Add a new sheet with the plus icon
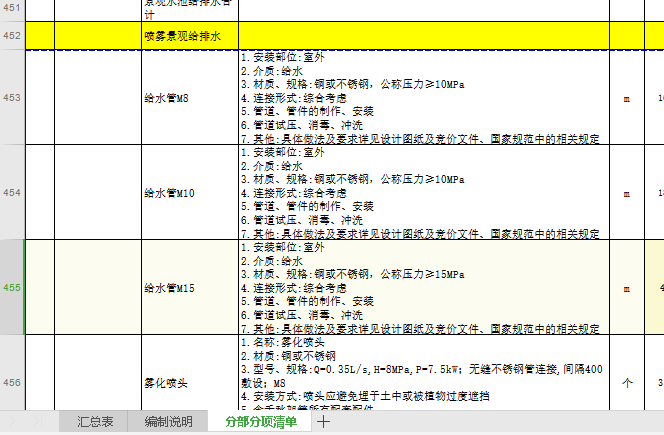664x435 pixels. (323, 421)
